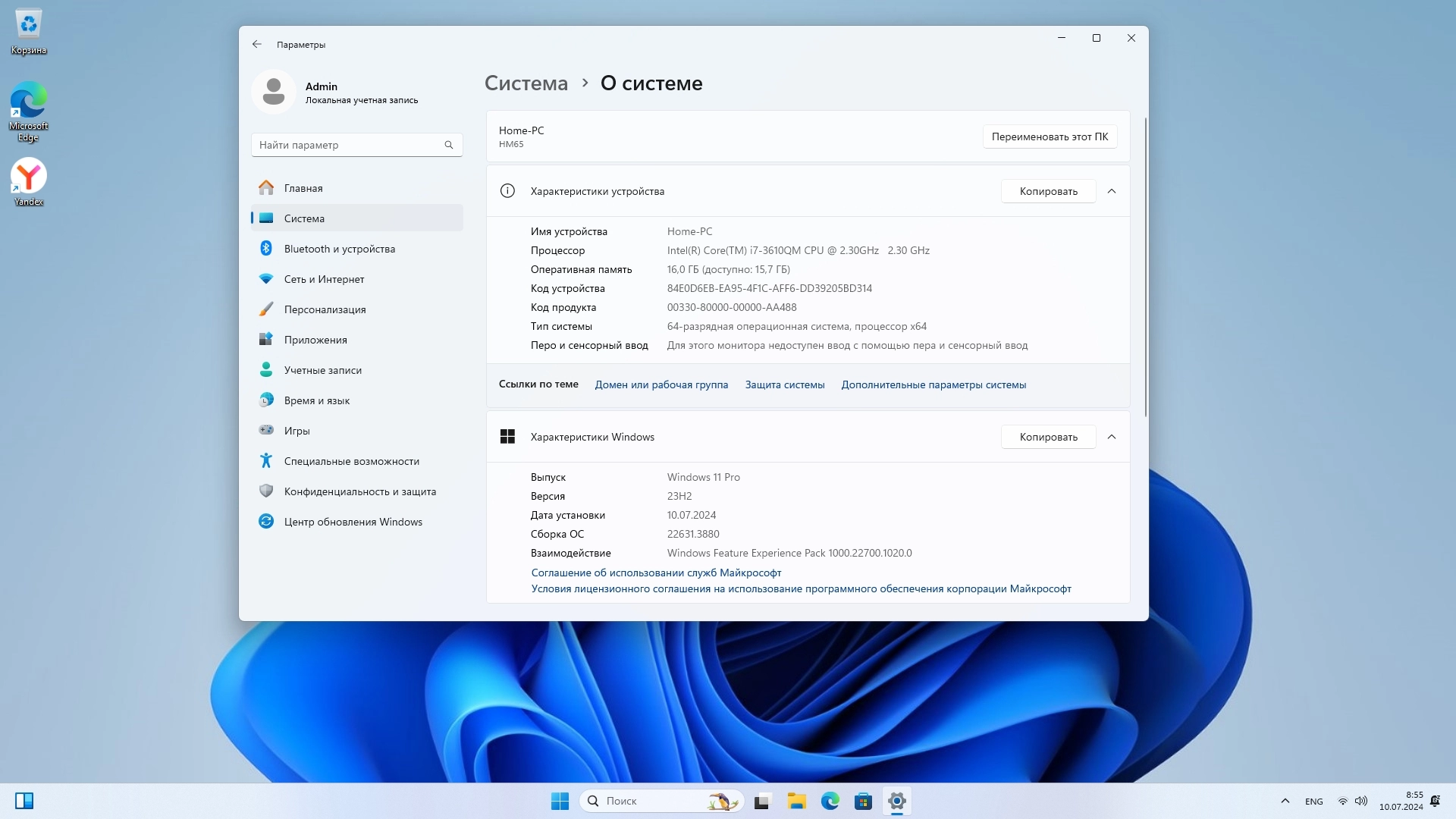
Task: Select Сеть и Интернет menu item
Action: [324, 279]
